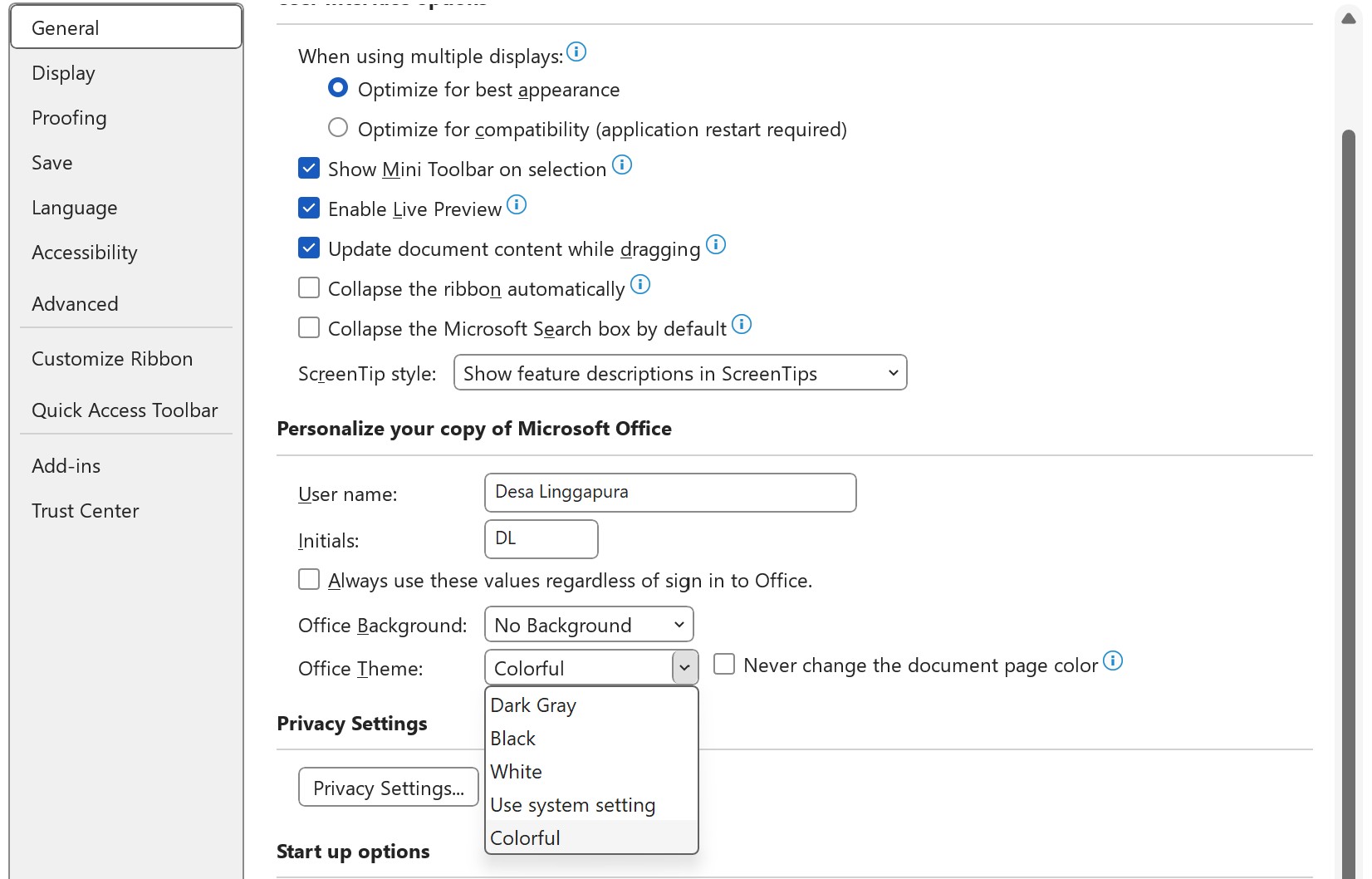The height and width of the screenshot is (879, 1372).
Task: View info for Collapse the ribbon automatically
Action: [x=639, y=285]
